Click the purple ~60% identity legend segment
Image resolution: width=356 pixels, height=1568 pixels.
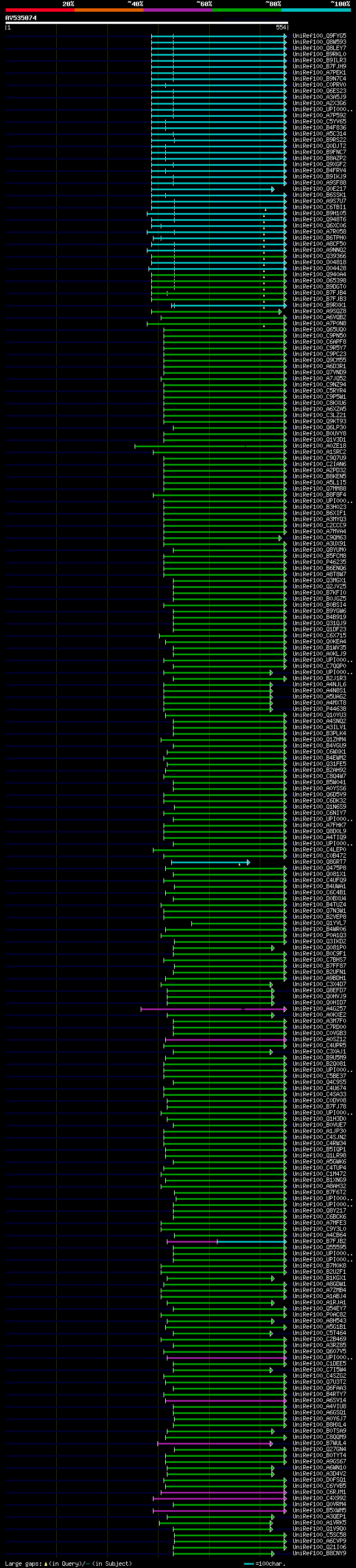[x=177, y=10]
